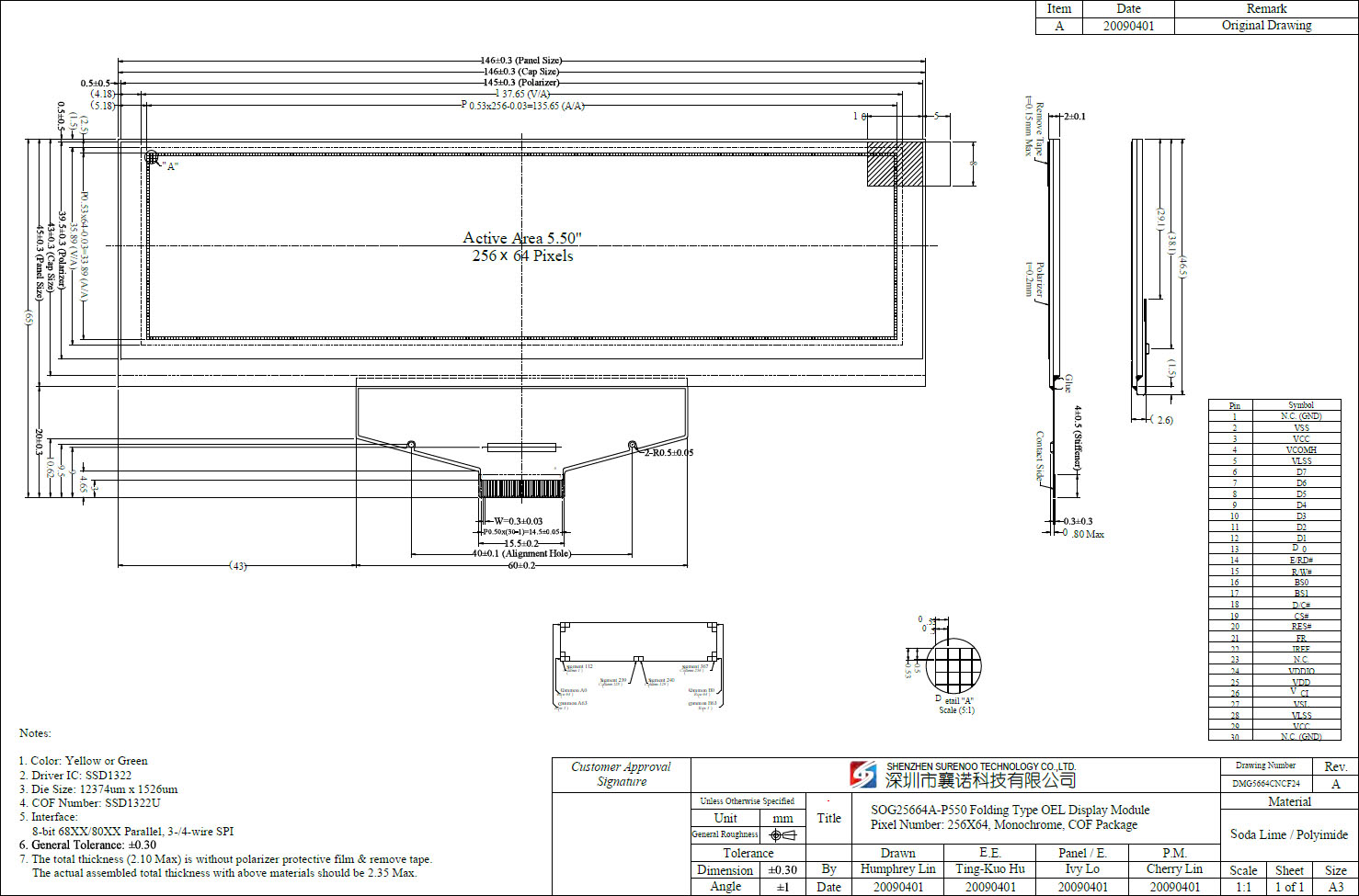The width and height of the screenshot is (1359, 896).
Task: Click the segment layout miniature diagram
Action: 638,666
